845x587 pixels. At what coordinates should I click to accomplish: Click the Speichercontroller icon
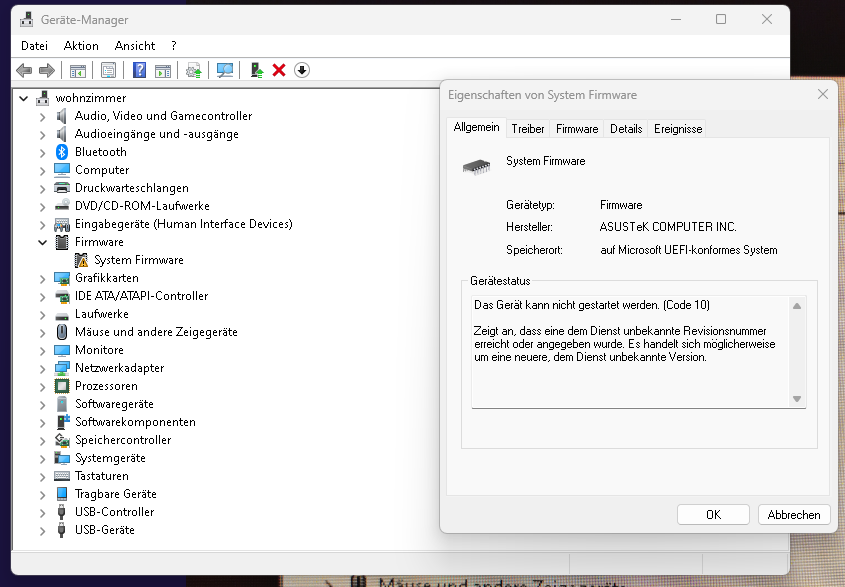tap(62, 440)
